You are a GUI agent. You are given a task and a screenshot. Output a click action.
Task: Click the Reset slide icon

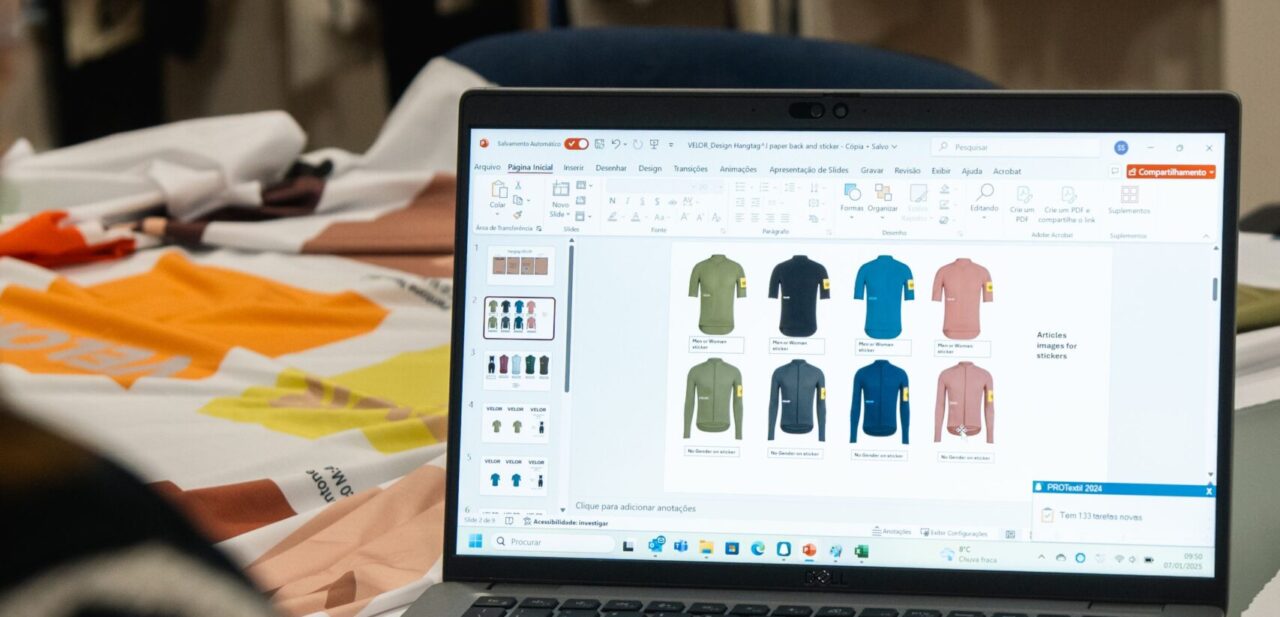click(580, 200)
